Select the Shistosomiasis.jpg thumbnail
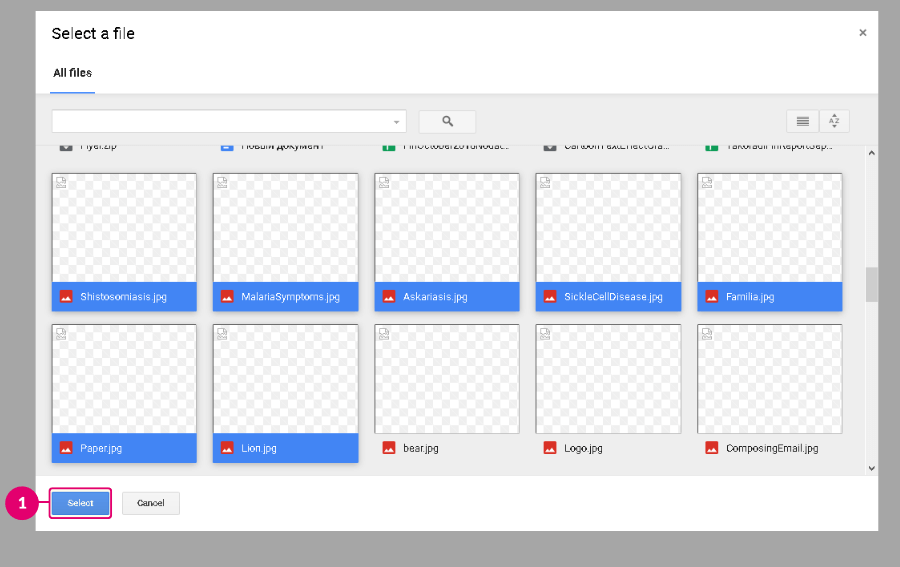 coord(124,228)
